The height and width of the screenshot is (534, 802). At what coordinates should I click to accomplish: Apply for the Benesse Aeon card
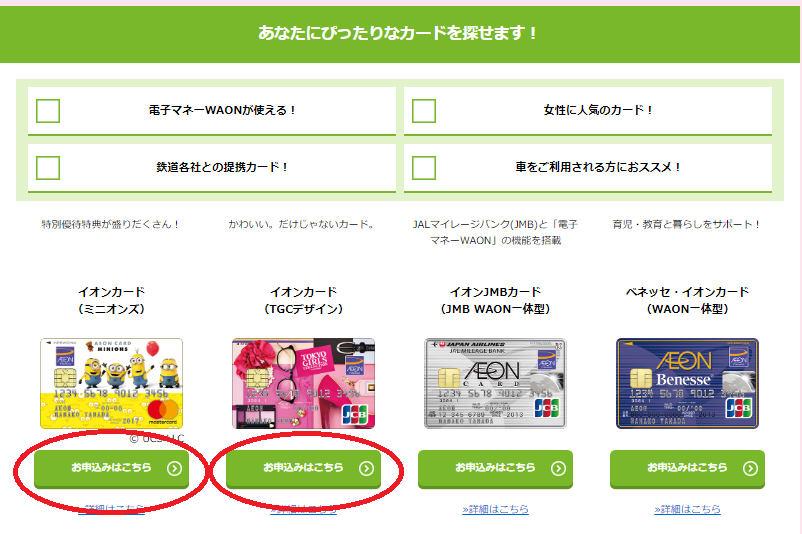coord(687,469)
